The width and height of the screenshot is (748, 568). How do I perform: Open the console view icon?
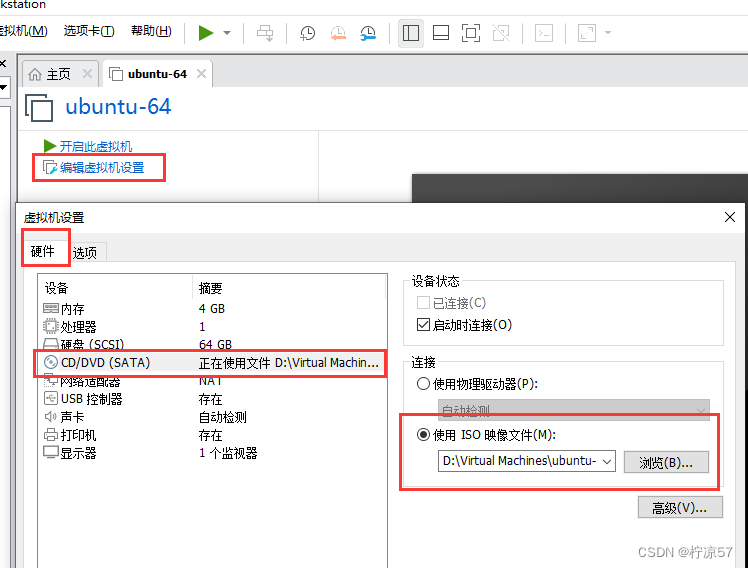(544, 33)
